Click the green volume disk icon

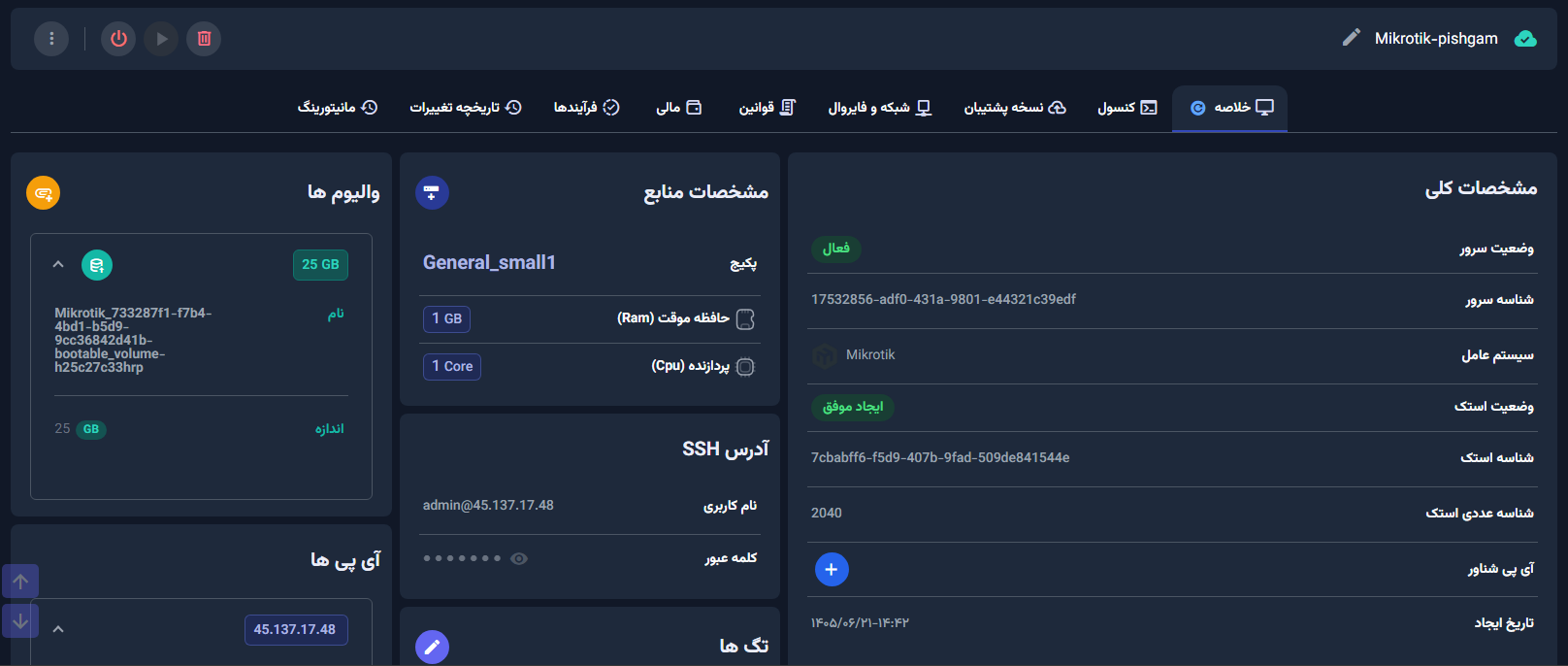coord(97,265)
